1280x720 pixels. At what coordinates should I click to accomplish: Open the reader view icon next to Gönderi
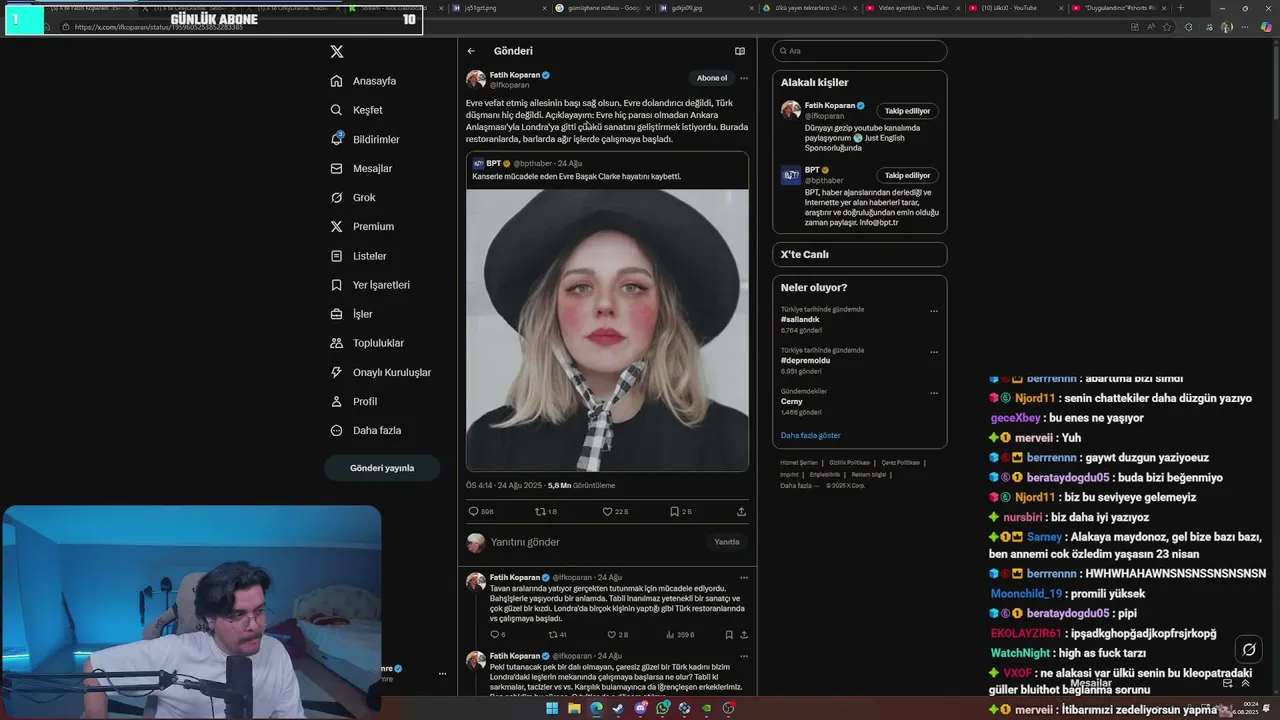point(740,51)
